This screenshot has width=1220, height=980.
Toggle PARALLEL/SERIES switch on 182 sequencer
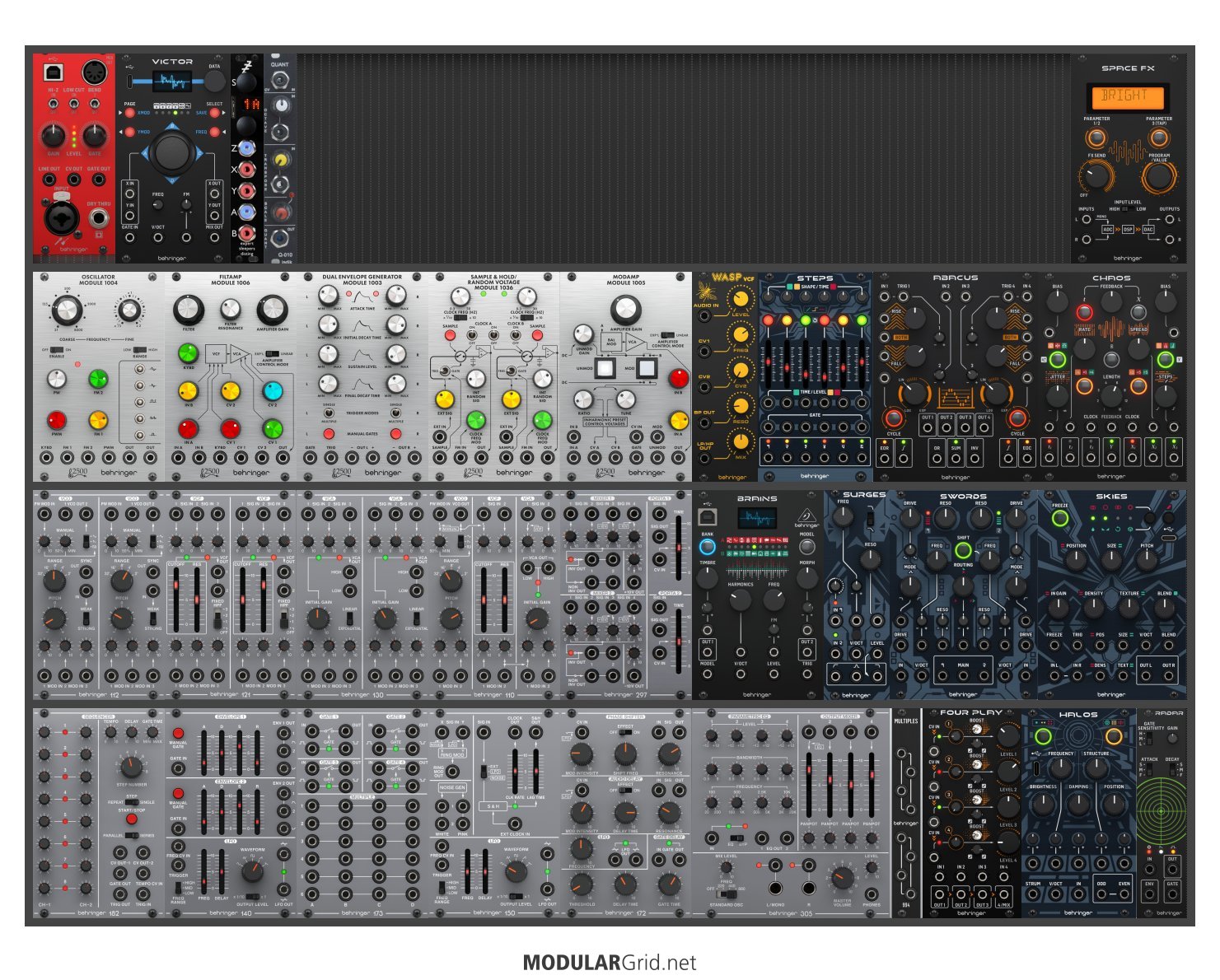[131, 835]
